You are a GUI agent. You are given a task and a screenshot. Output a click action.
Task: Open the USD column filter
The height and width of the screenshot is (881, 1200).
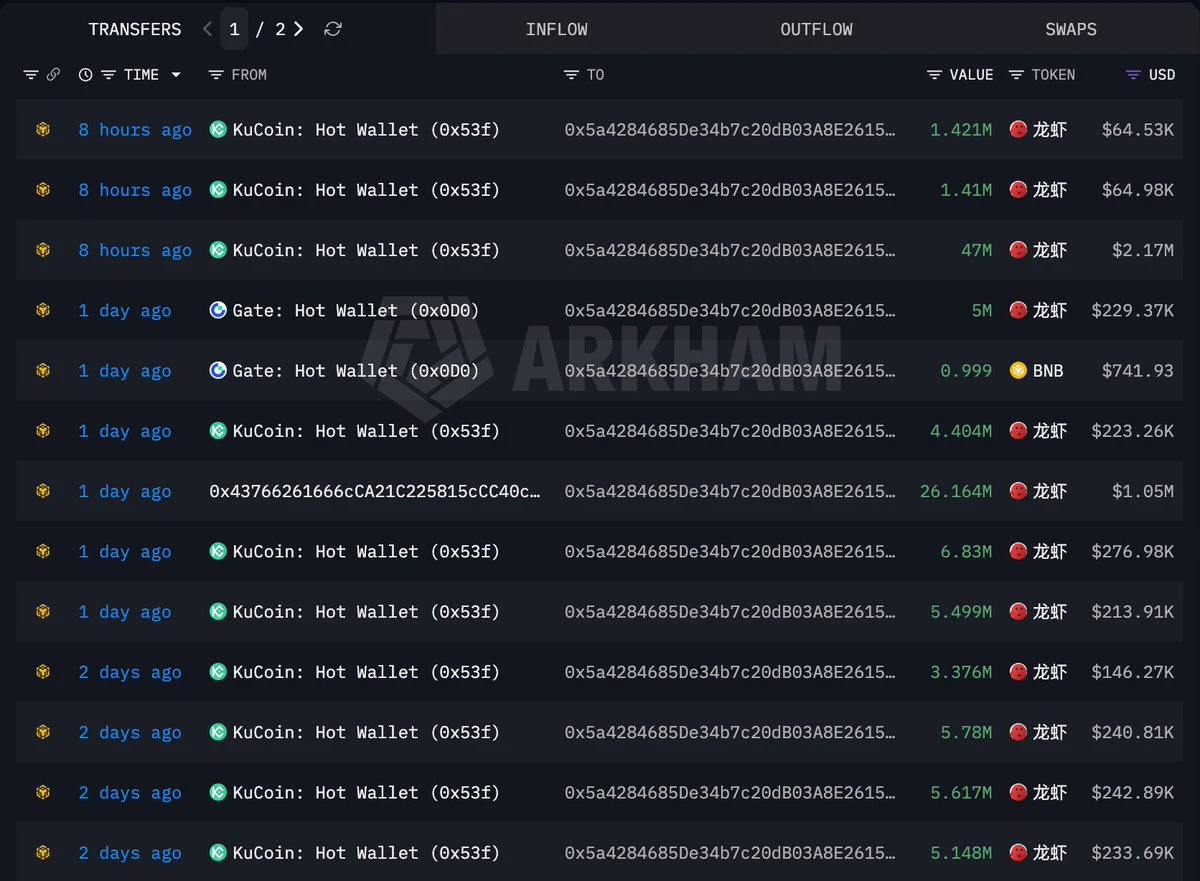tap(1133, 75)
